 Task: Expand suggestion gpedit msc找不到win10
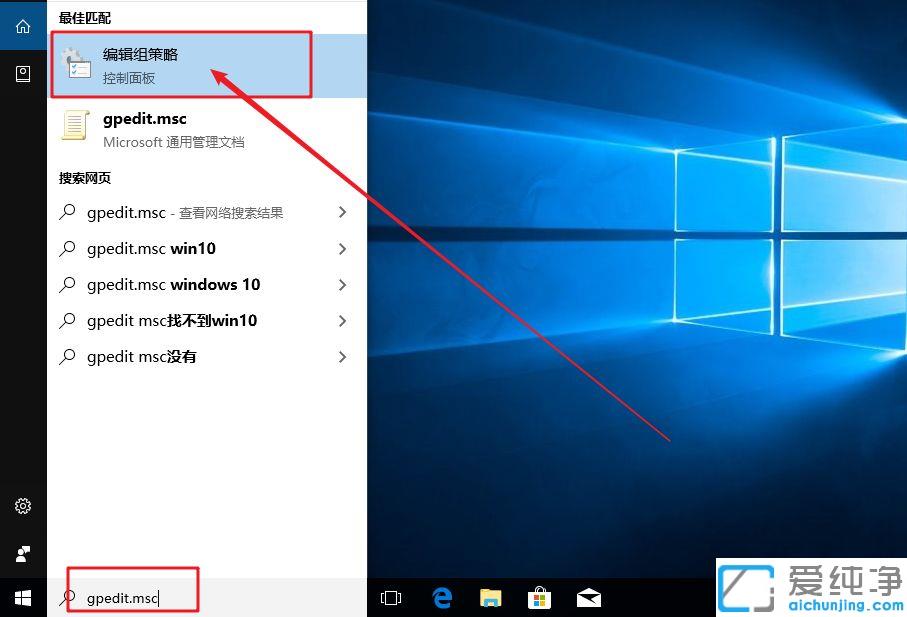pos(343,320)
